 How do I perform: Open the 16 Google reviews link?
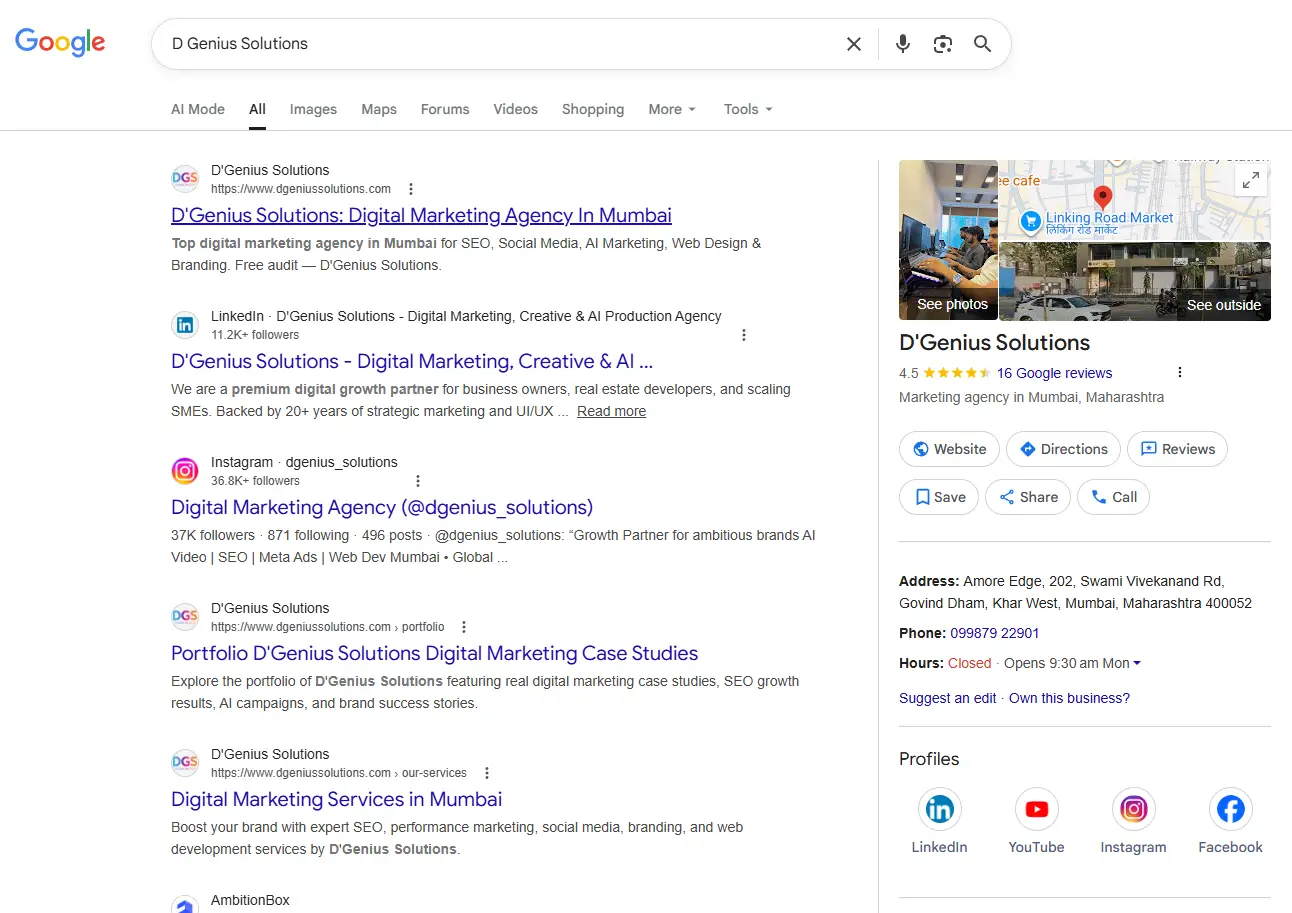click(x=1054, y=373)
